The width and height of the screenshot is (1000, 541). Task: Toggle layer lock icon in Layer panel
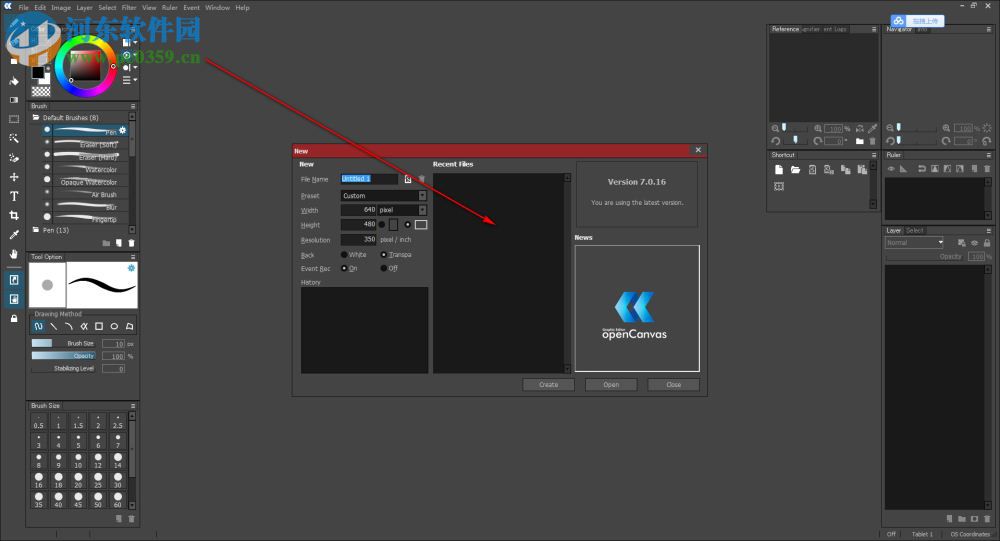coord(987,243)
